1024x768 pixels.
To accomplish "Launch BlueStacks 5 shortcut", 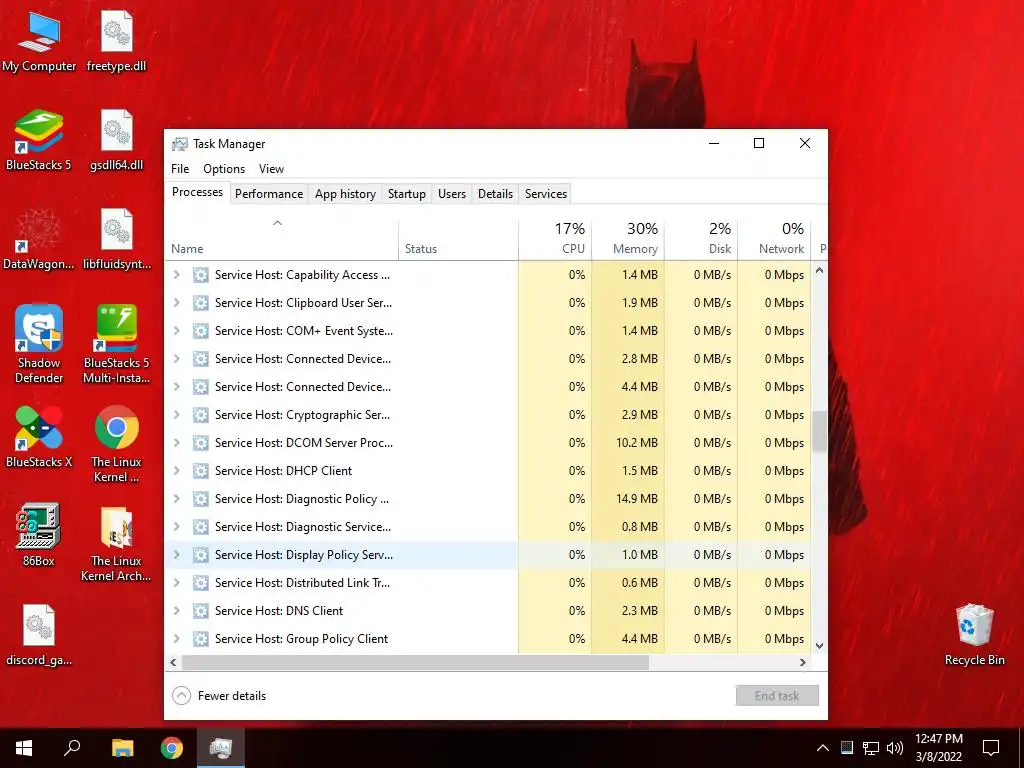I will (x=39, y=140).
